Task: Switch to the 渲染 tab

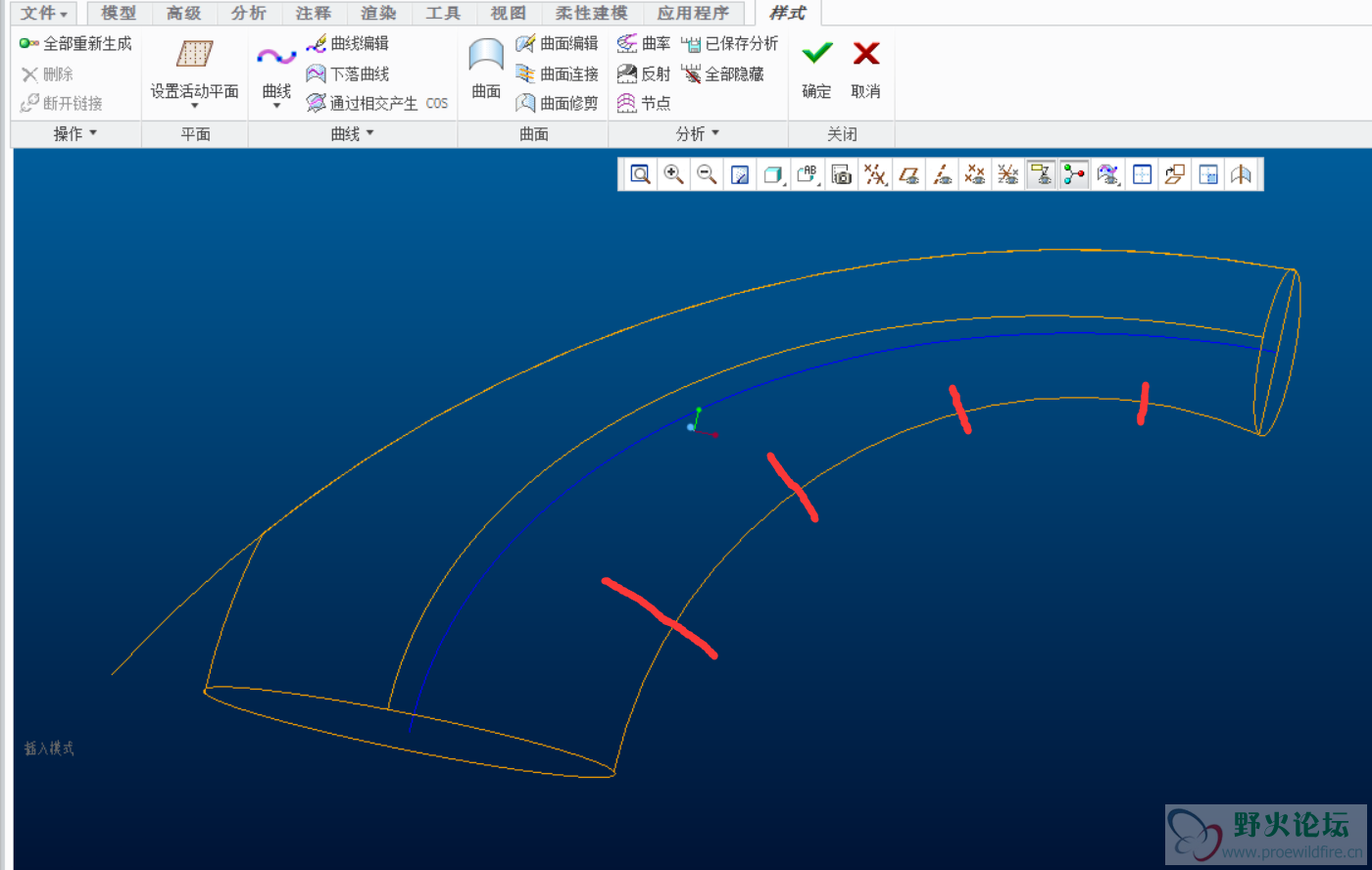Action: coord(377,13)
